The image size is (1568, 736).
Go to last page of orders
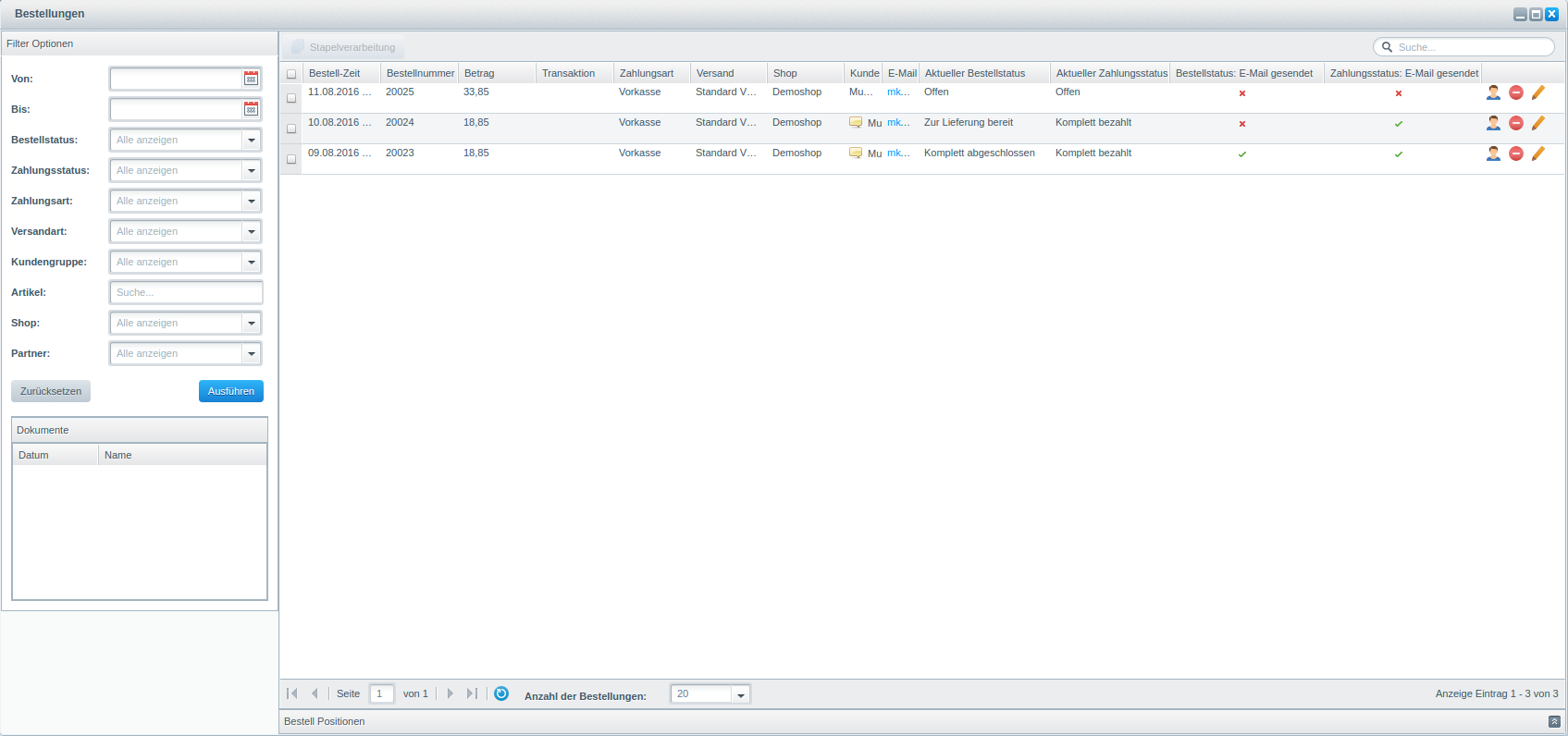point(472,693)
